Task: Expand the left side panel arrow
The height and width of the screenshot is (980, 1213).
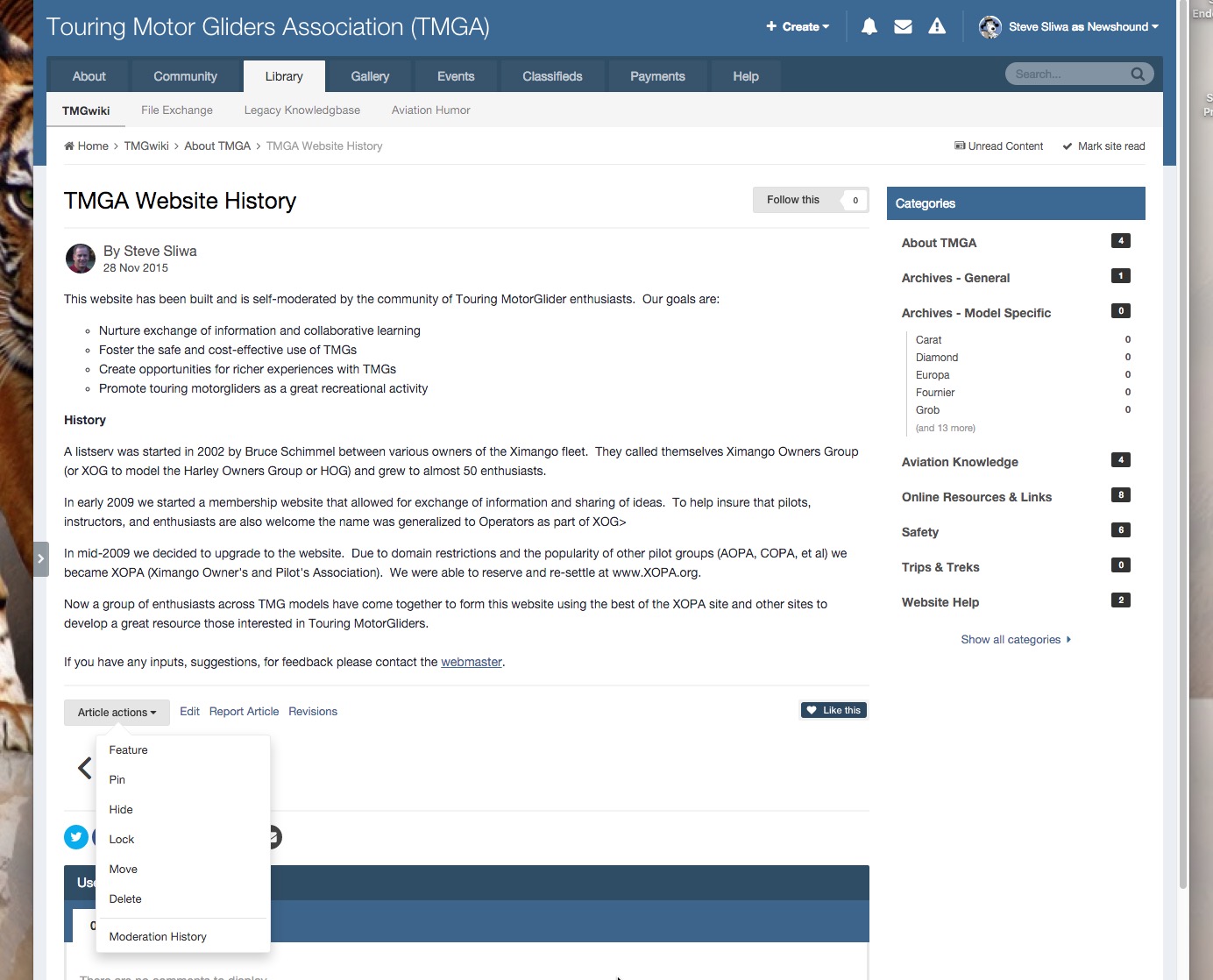Action: [40, 559]
